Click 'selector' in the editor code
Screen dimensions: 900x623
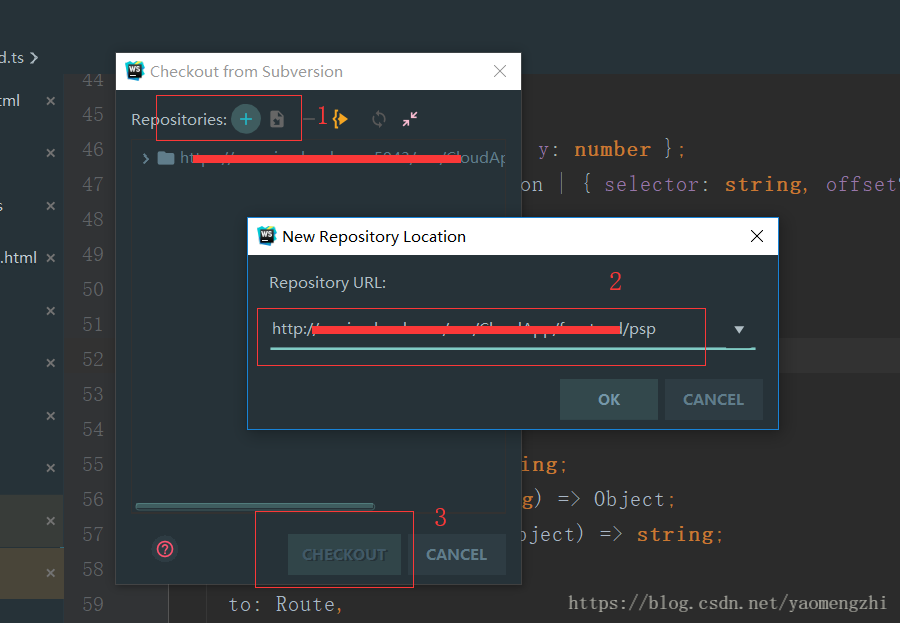pos(651,184)
